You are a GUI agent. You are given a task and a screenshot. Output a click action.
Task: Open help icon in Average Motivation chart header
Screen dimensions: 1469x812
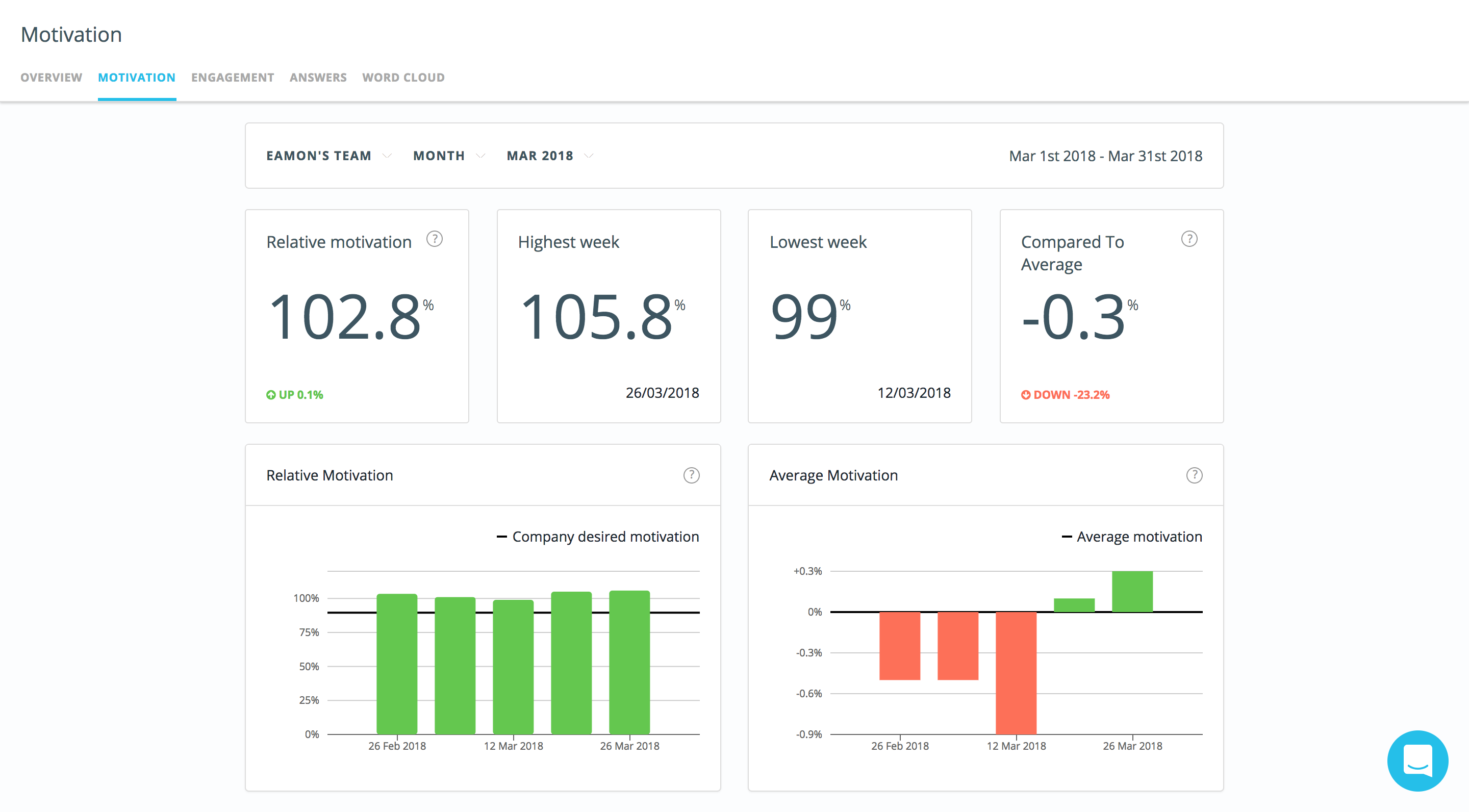point(1194,475)
